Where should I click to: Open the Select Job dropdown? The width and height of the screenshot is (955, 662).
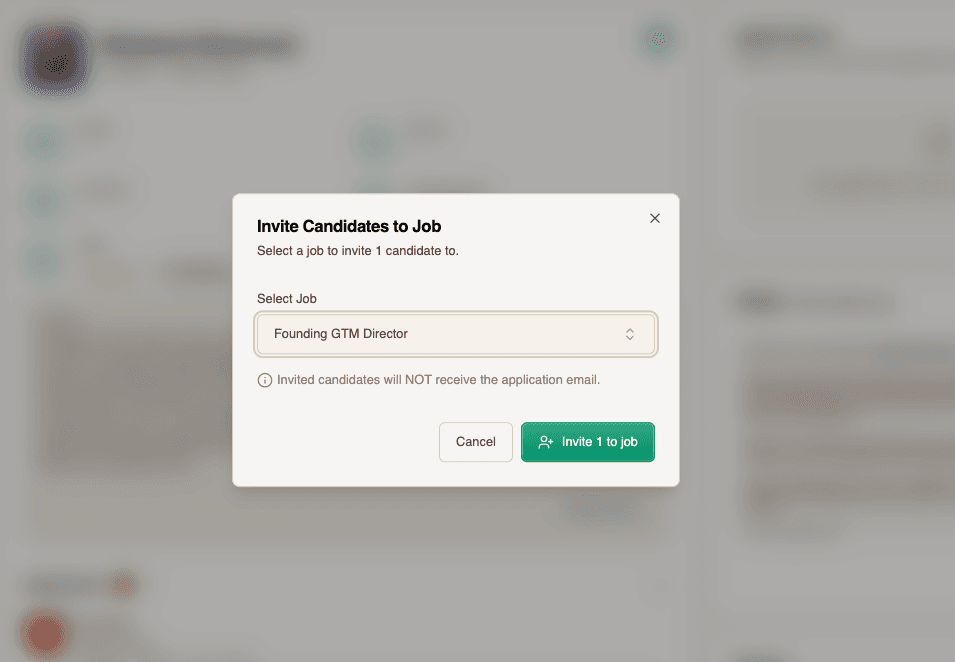click(x=456, y=334)
